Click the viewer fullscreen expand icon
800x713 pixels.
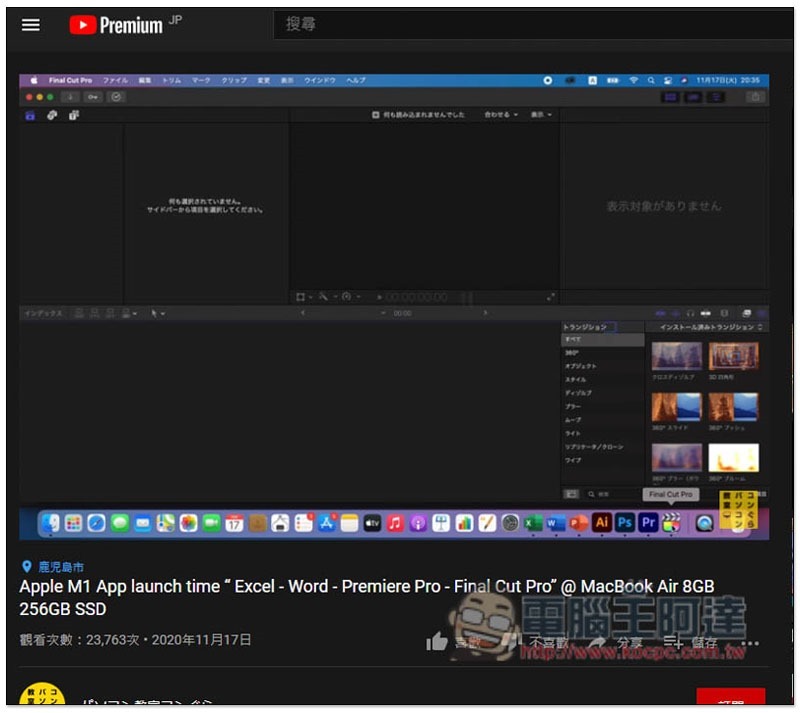(551, 297)
